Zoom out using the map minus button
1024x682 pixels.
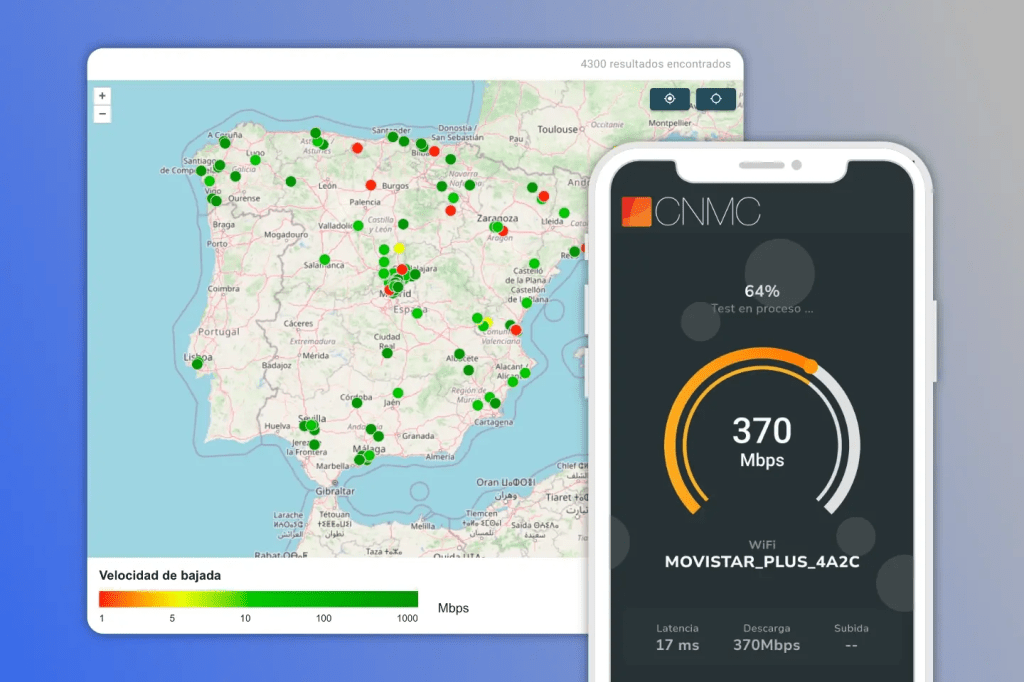[102, 113]
